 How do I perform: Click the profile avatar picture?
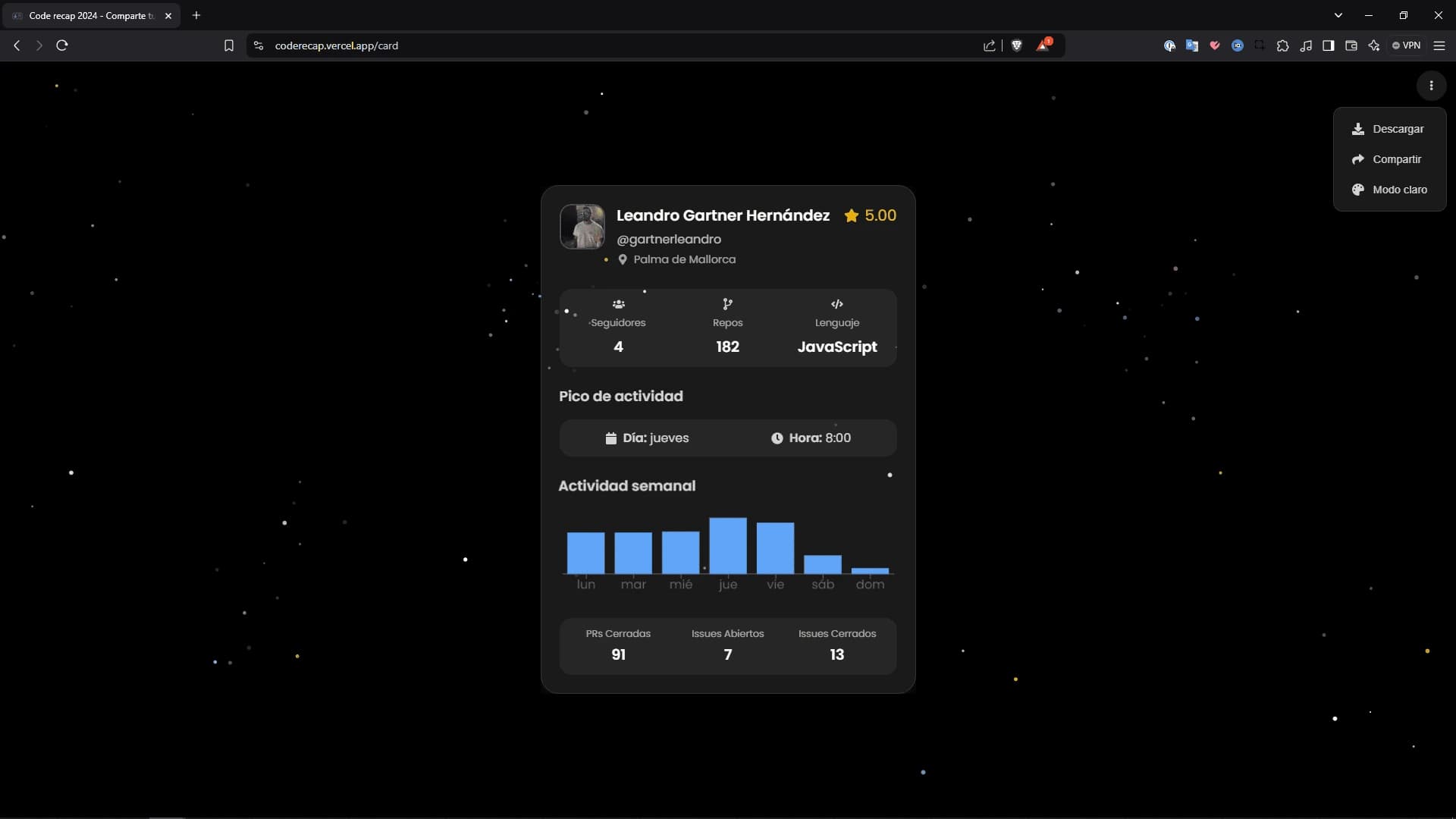[582, 226]
